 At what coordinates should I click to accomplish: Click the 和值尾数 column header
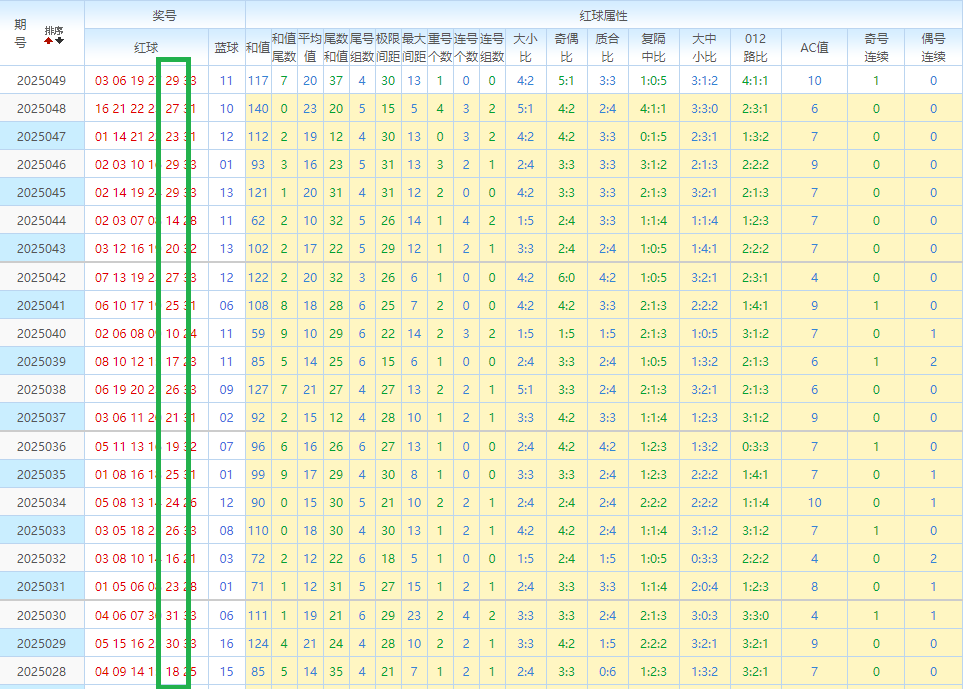284,47
